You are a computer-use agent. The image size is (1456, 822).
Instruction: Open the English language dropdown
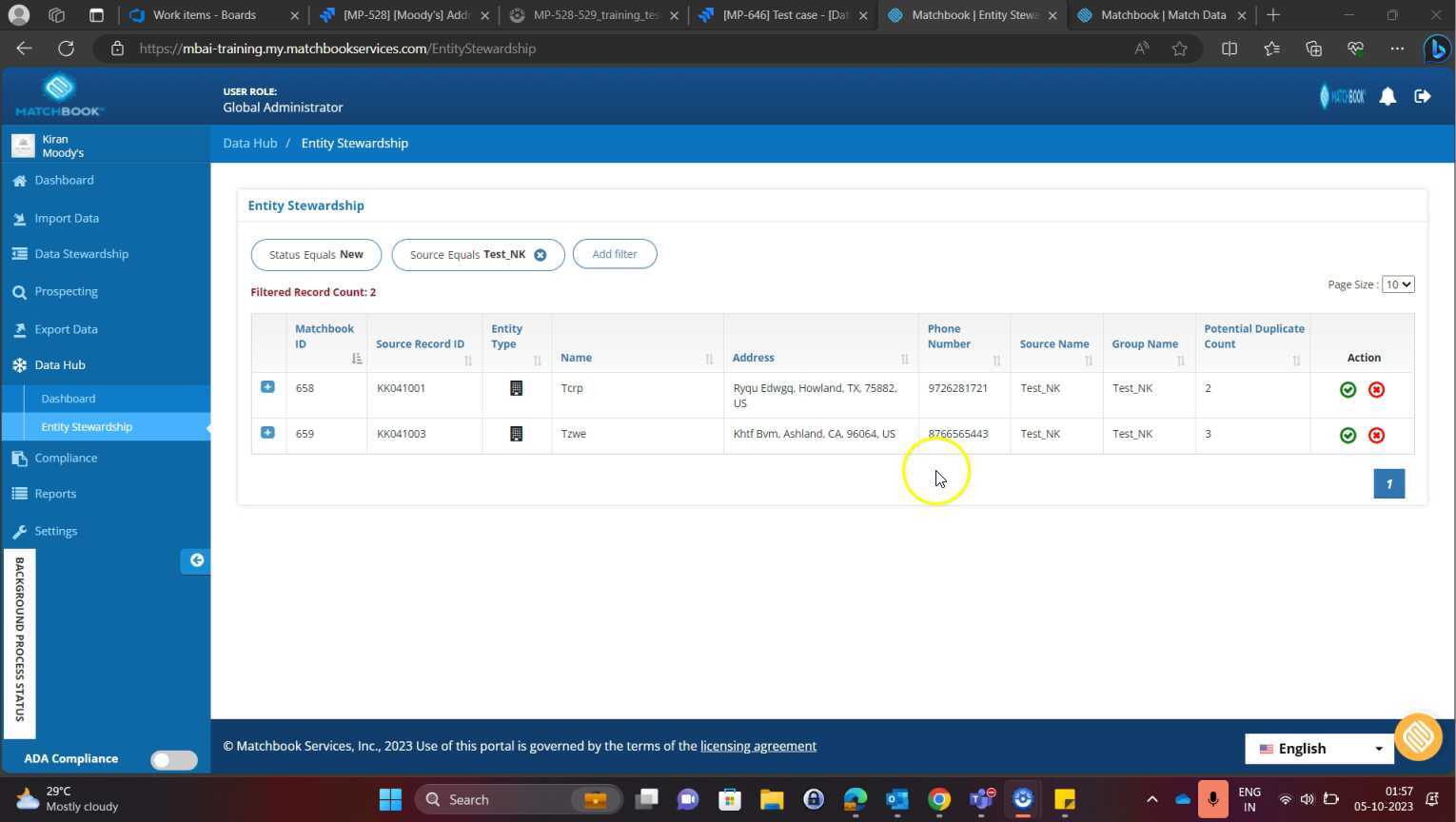coord(1319,748)
